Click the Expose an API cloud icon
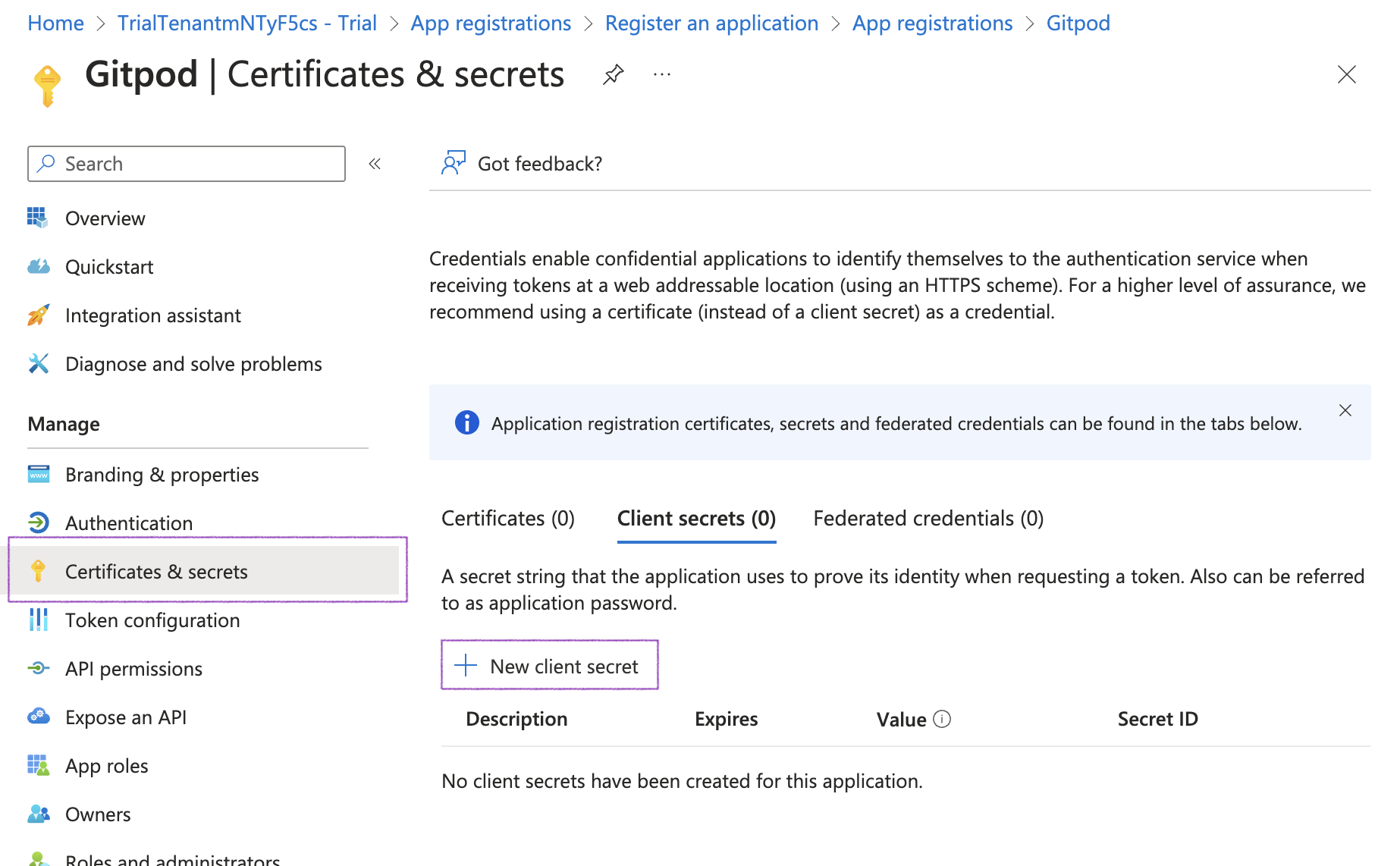 click(x=38, y=717)
